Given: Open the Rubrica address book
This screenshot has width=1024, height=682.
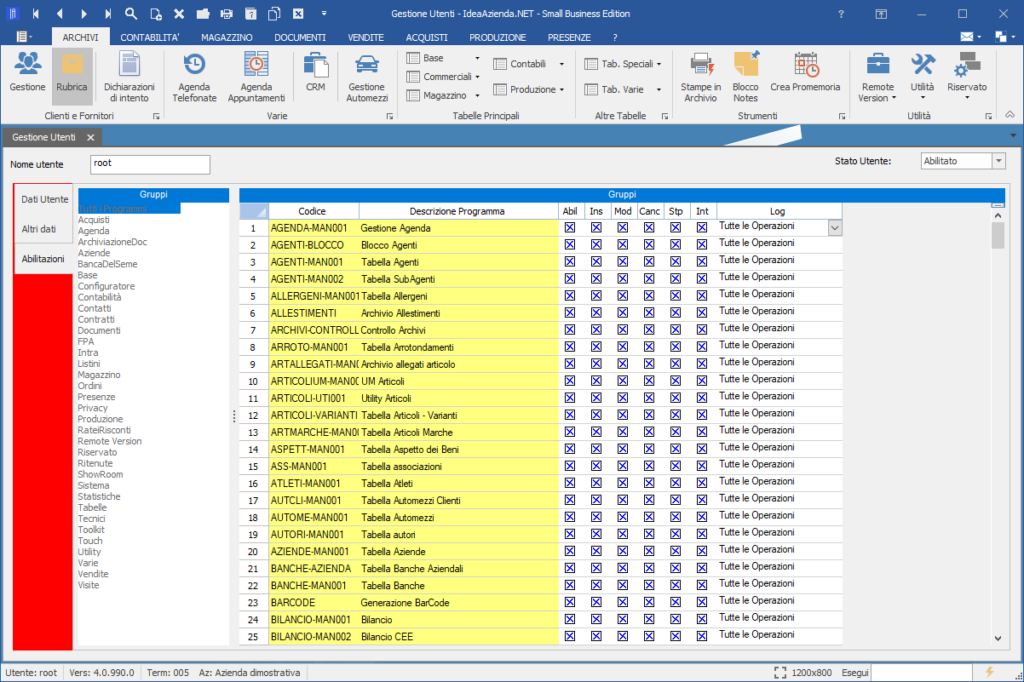Looking at the screenshot, I should click(x=72, y=74).
